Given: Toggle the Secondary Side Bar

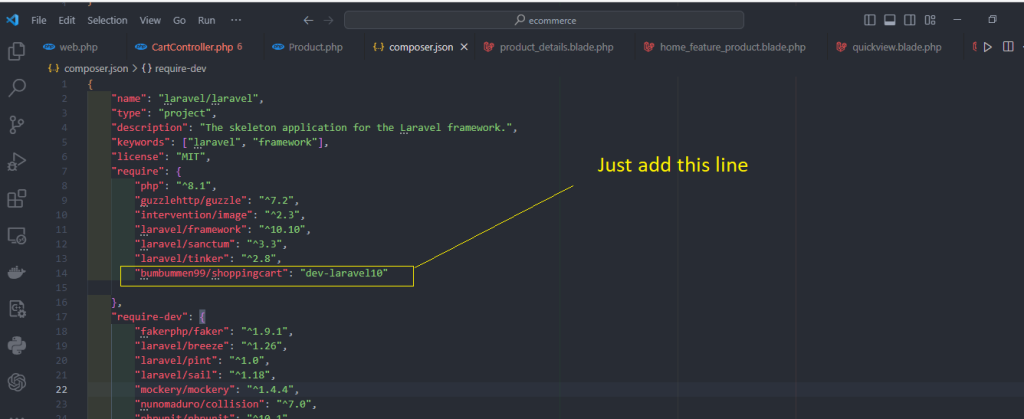Looking at the screenshot, I should [x=910, y=20].
